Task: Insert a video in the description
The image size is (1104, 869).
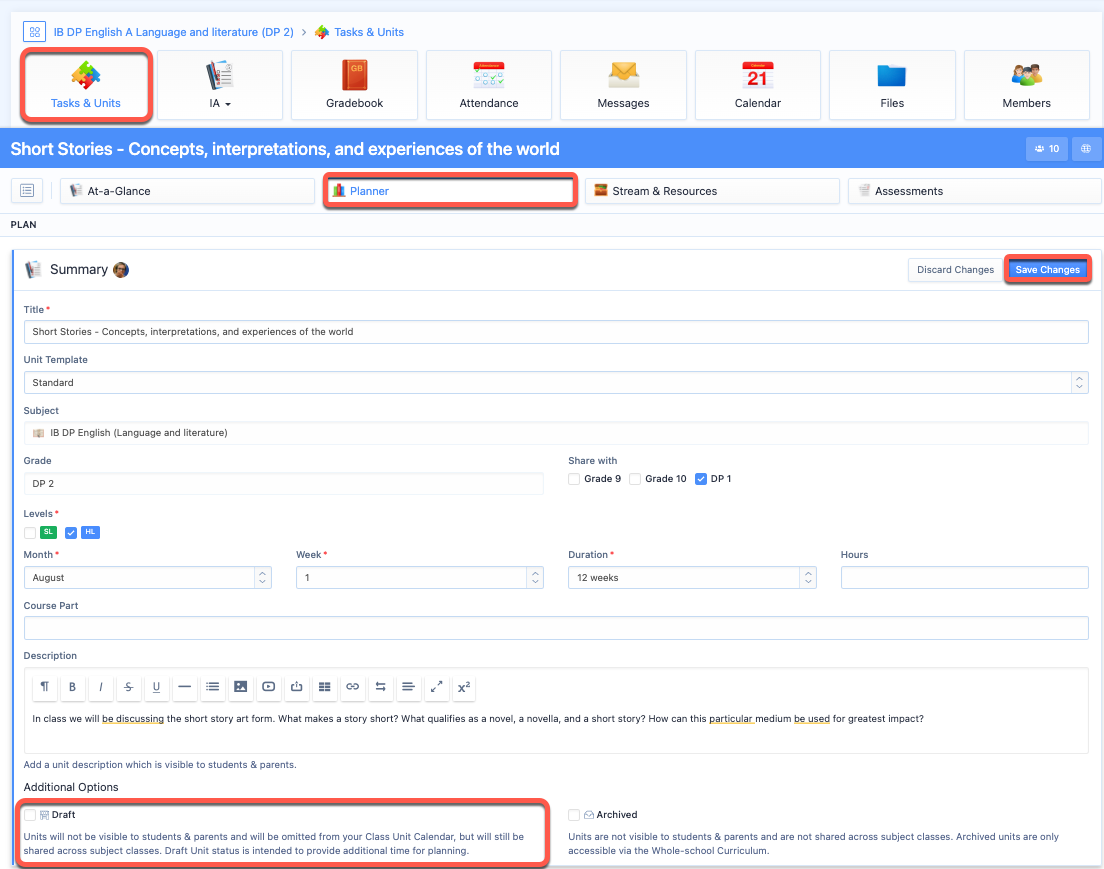Action: pos(268,687)
